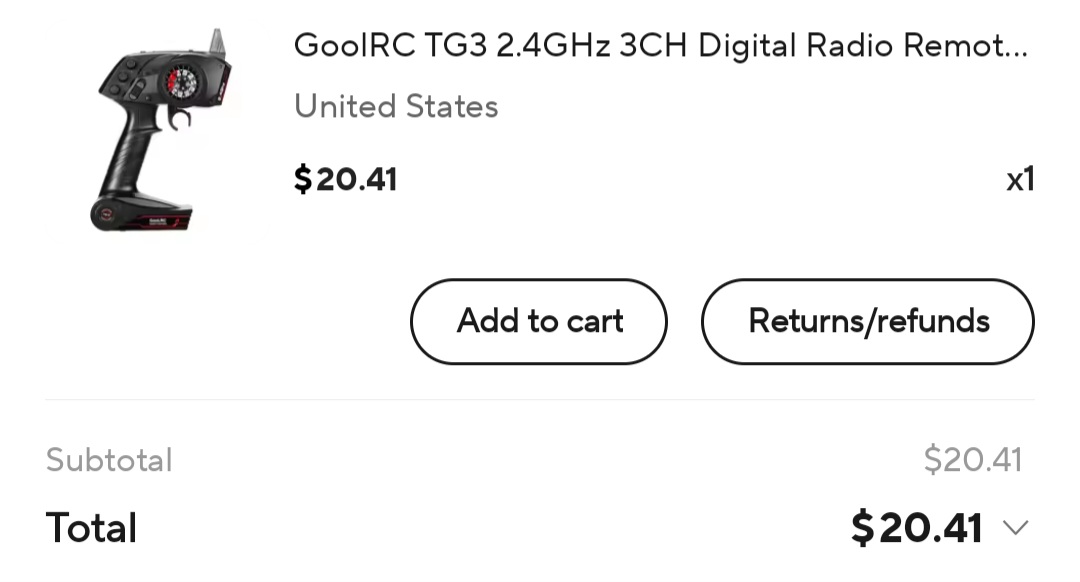This screenshot has height=582, width=1080.
Task: Open the GoolRC TG3 2.4GHz product title
Action: 660,46
